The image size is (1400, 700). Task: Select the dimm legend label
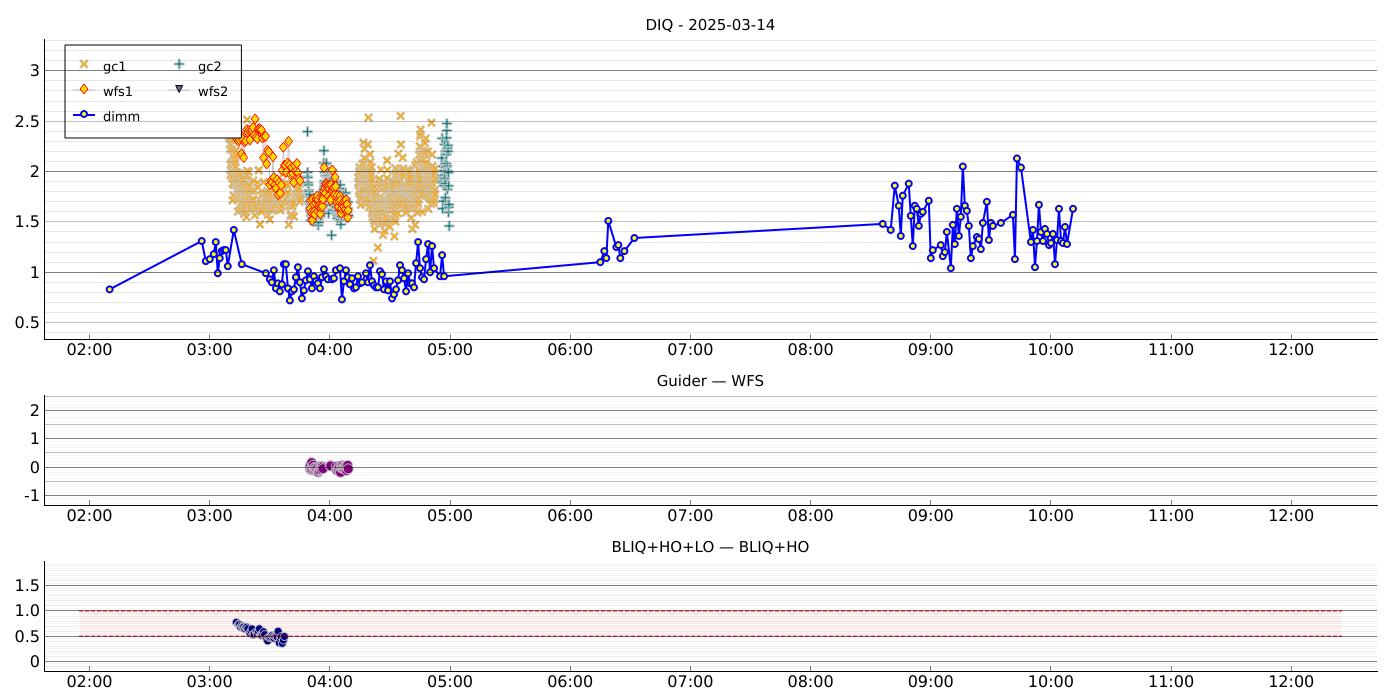(x=121, y=116)
